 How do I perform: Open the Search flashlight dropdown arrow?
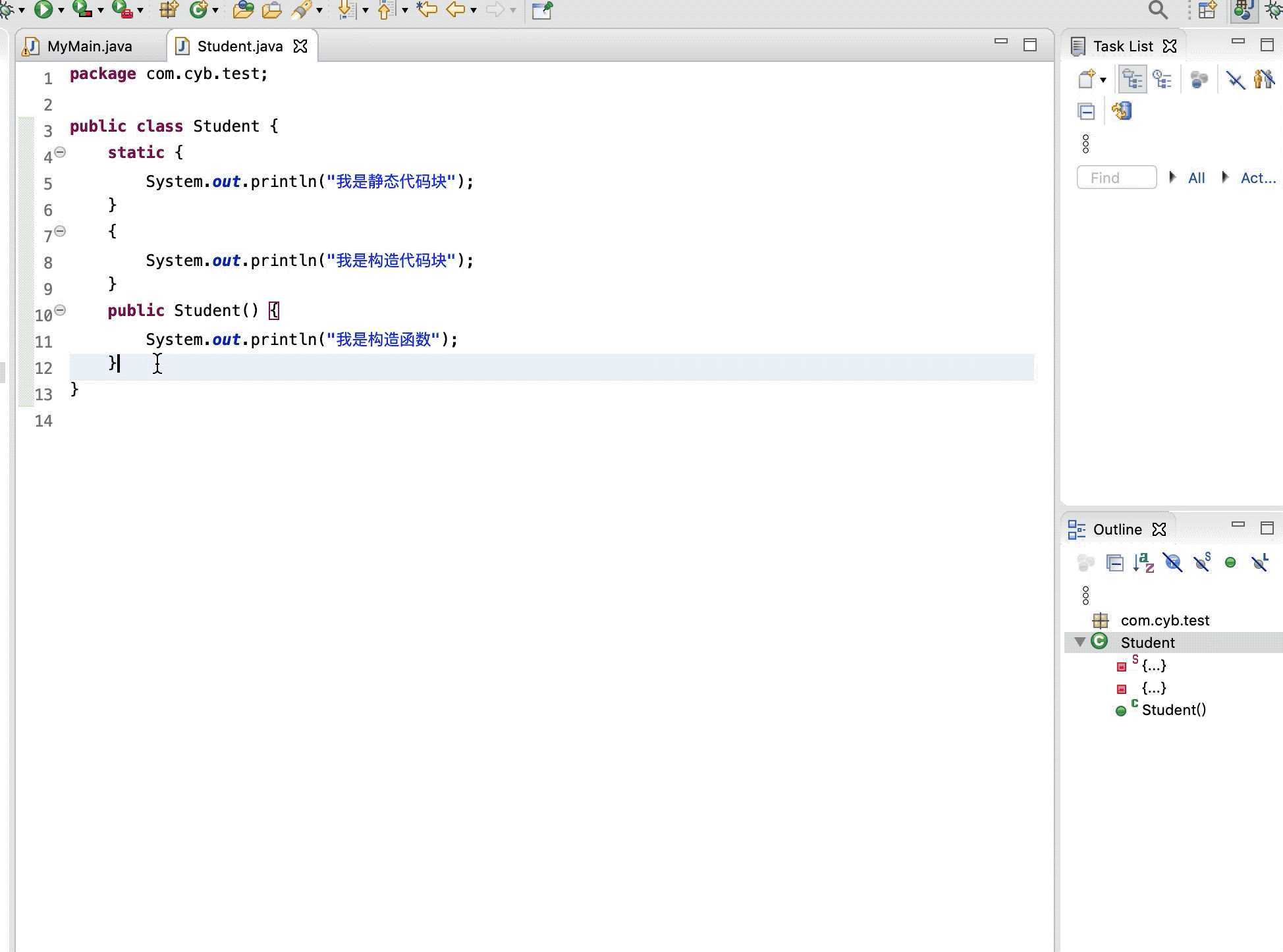click(319, 11)
